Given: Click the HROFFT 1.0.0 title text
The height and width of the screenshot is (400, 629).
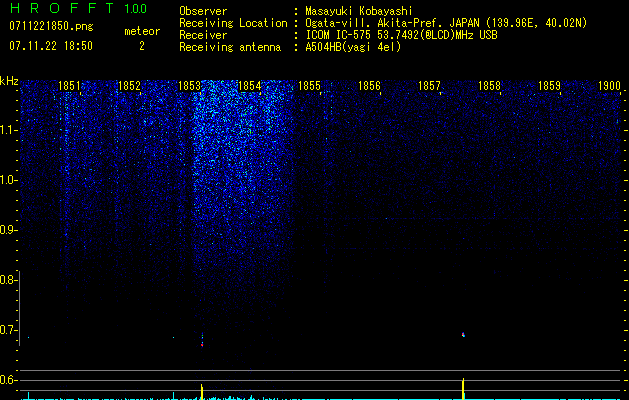Looking at the screenshot, I should pos(79,8).
